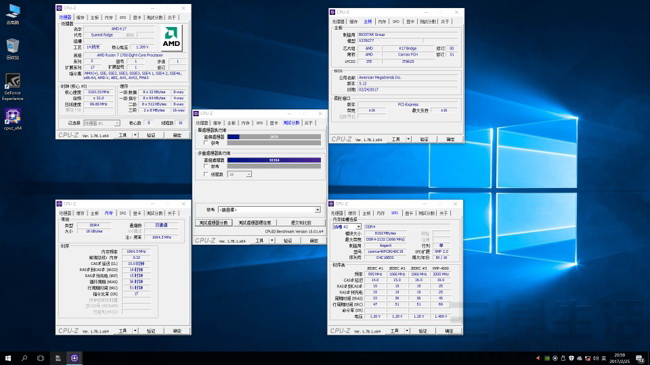Open the Windows Start menu

(8, 358)
